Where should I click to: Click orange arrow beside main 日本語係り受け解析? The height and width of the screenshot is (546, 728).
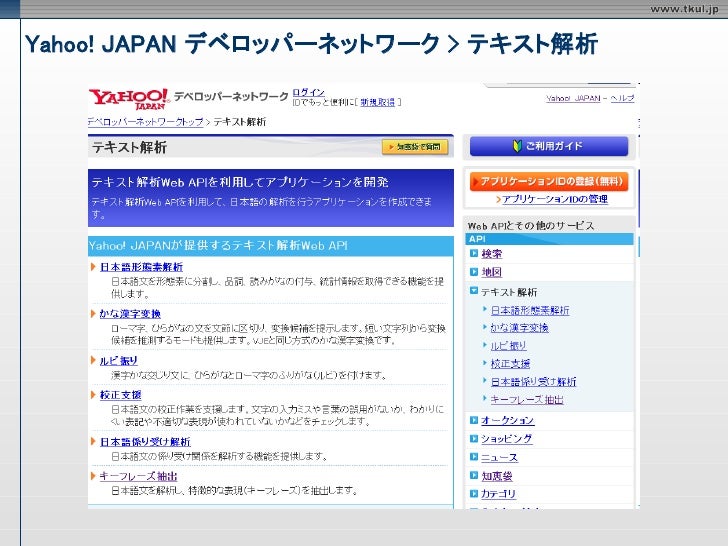(x=93, y=442)
